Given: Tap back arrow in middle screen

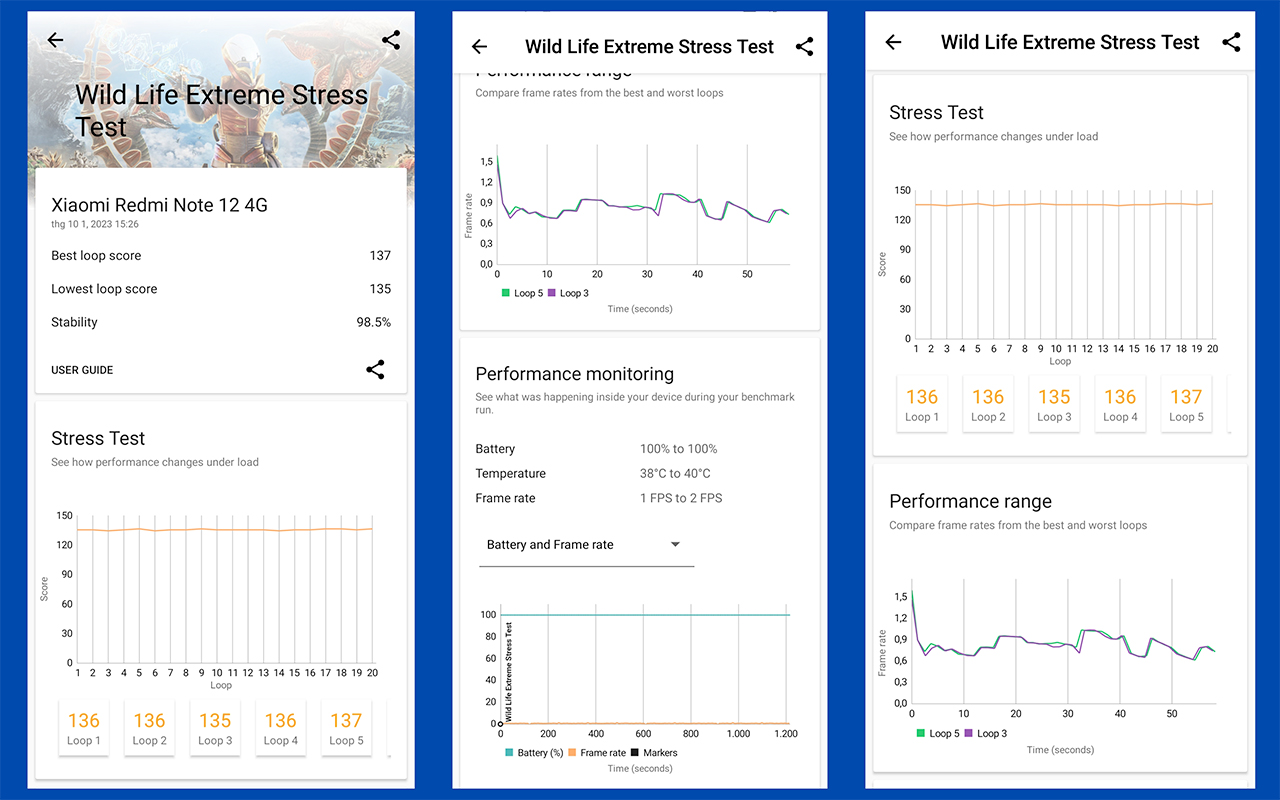Looking at the screenshot, I should click(479, 46).
